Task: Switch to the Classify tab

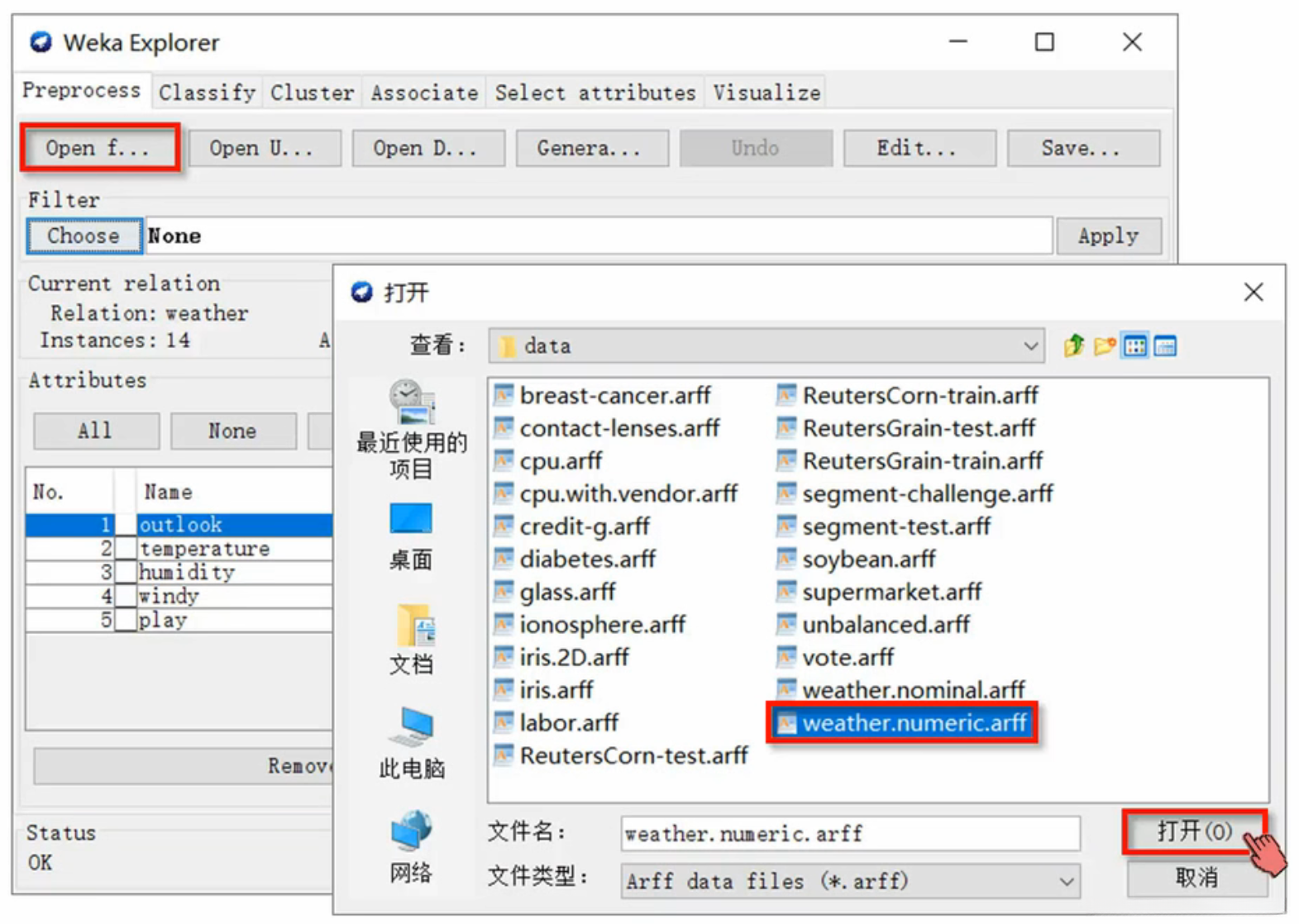Action: (207, 93)
